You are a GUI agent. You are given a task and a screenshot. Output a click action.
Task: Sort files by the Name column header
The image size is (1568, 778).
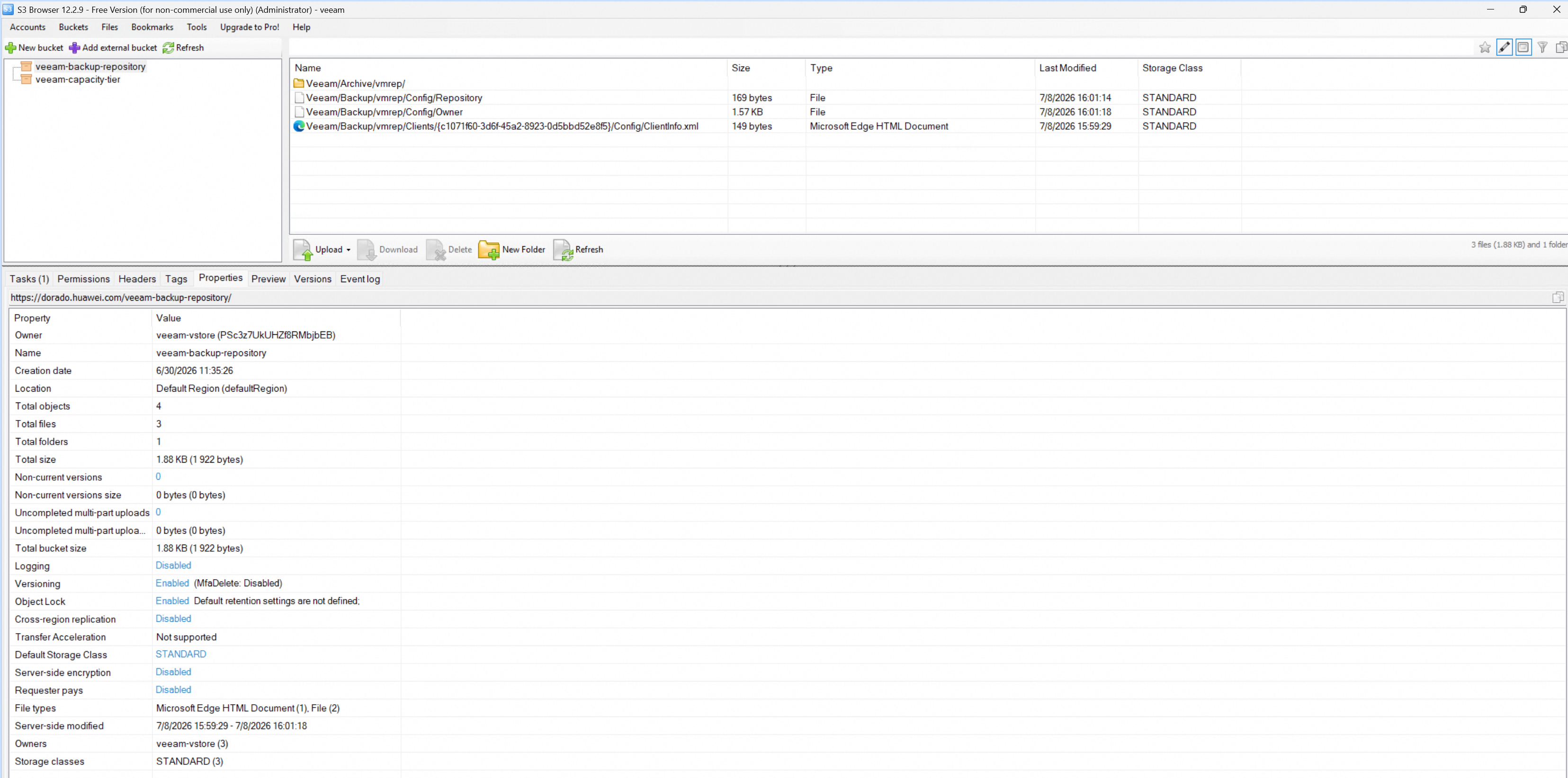[509, 68]
